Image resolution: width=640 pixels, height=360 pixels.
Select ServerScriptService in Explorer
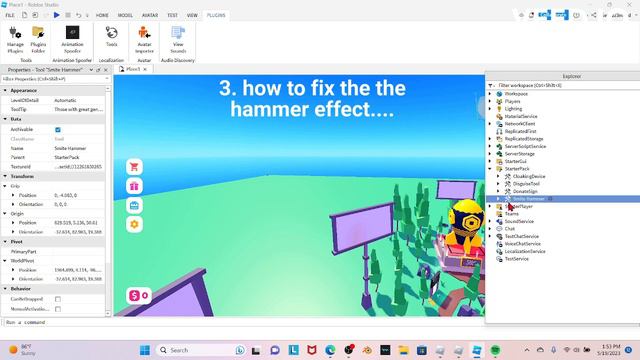pyautogui.click(x=525, y=146)
